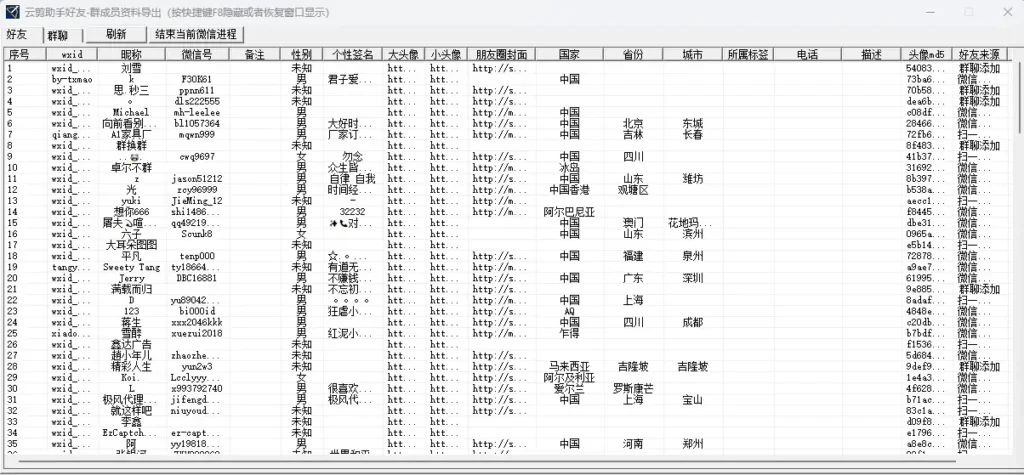1024x475 pixels.
Task: Click the 描述 column header
Action: tap(871, 54)
